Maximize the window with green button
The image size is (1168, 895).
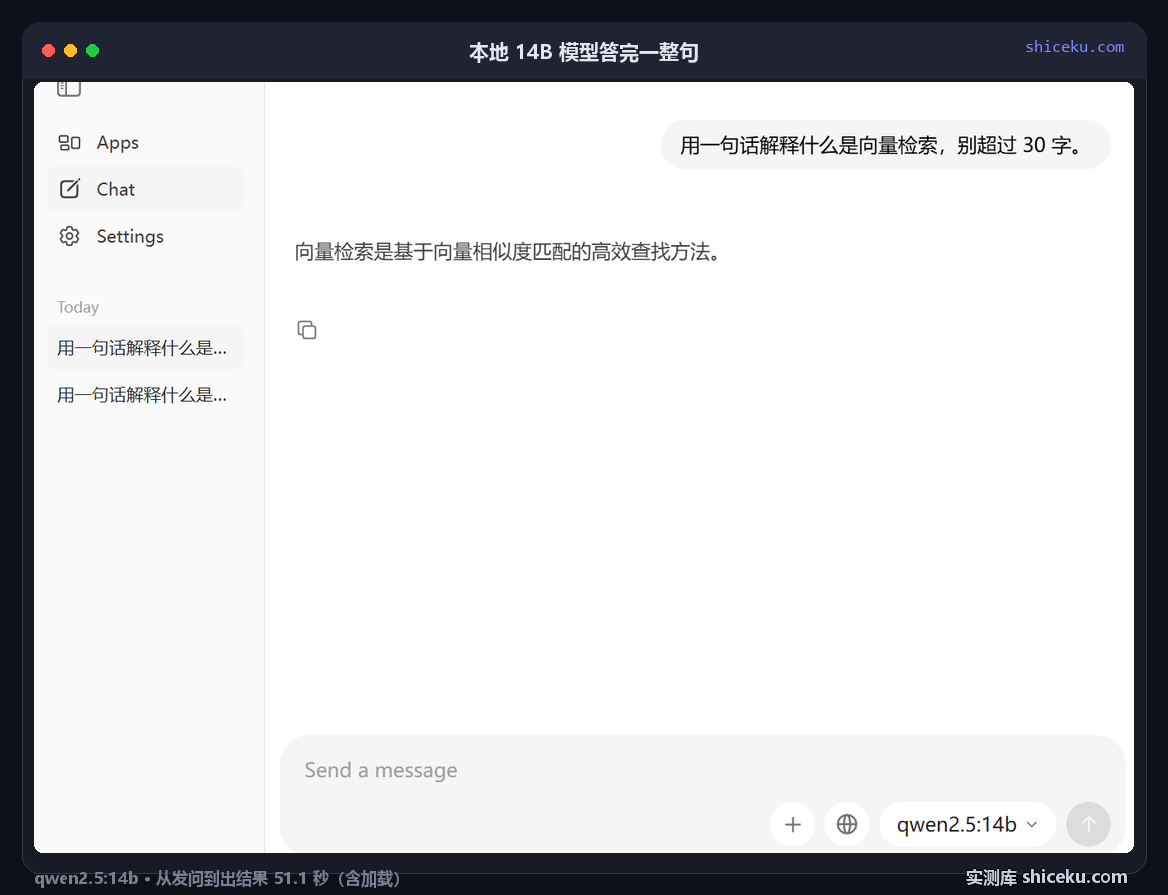[93, 51]
